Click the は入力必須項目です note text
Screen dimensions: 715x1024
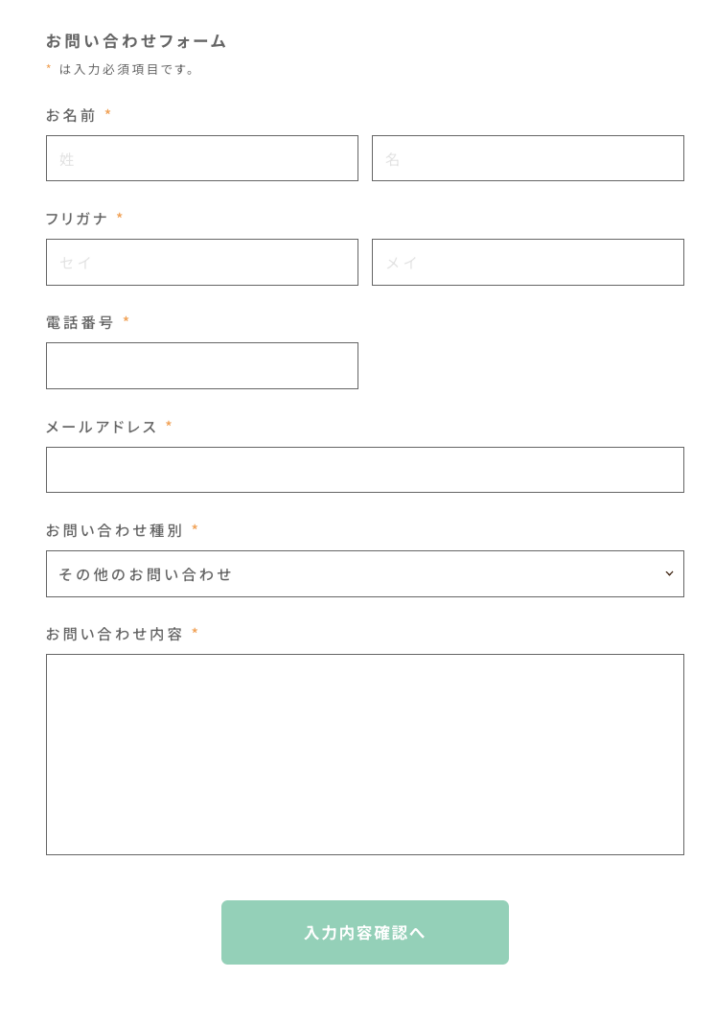pyautogui.click(x=126, y=69)
